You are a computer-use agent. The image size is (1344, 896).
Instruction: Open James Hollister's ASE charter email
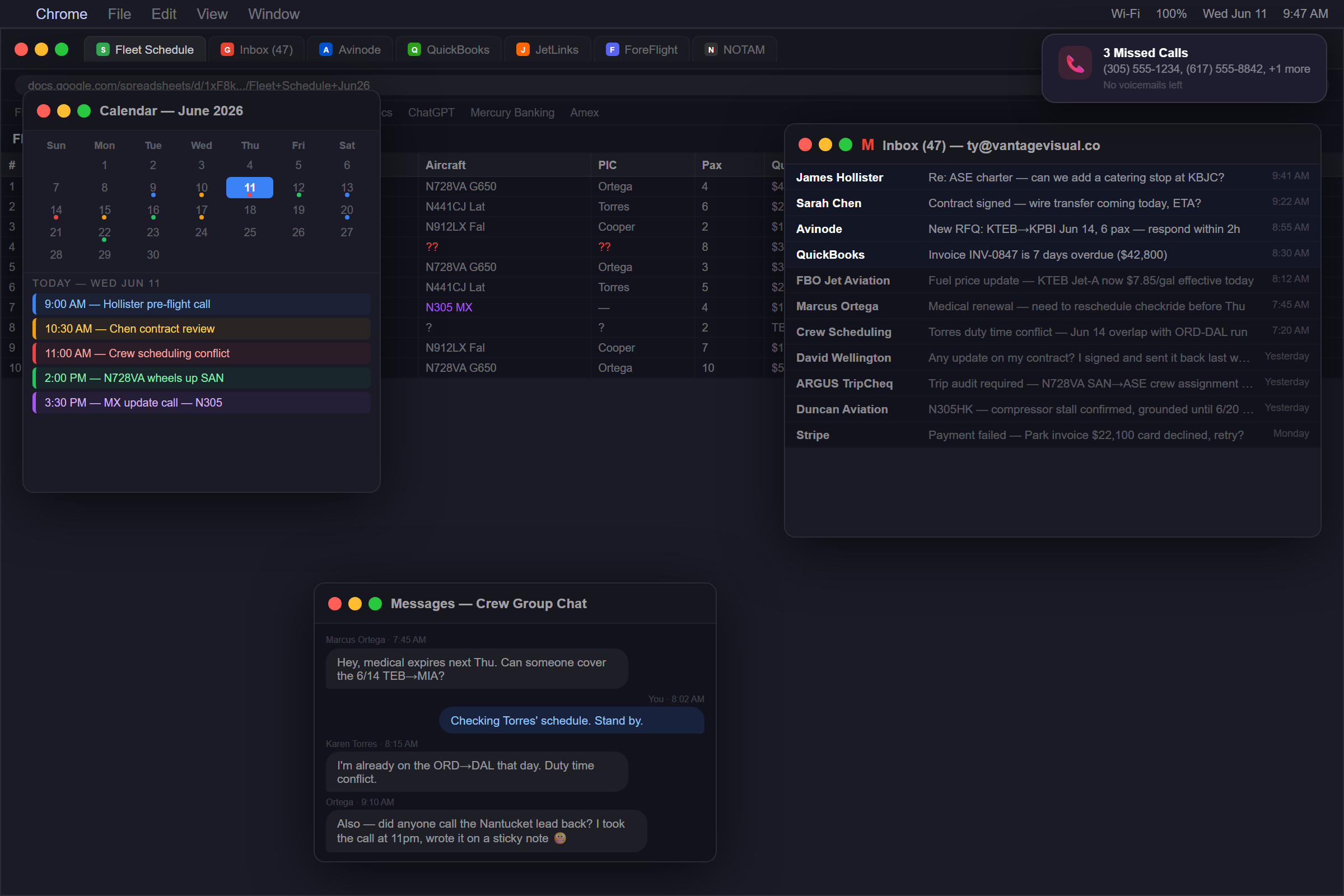point(1053,177)
